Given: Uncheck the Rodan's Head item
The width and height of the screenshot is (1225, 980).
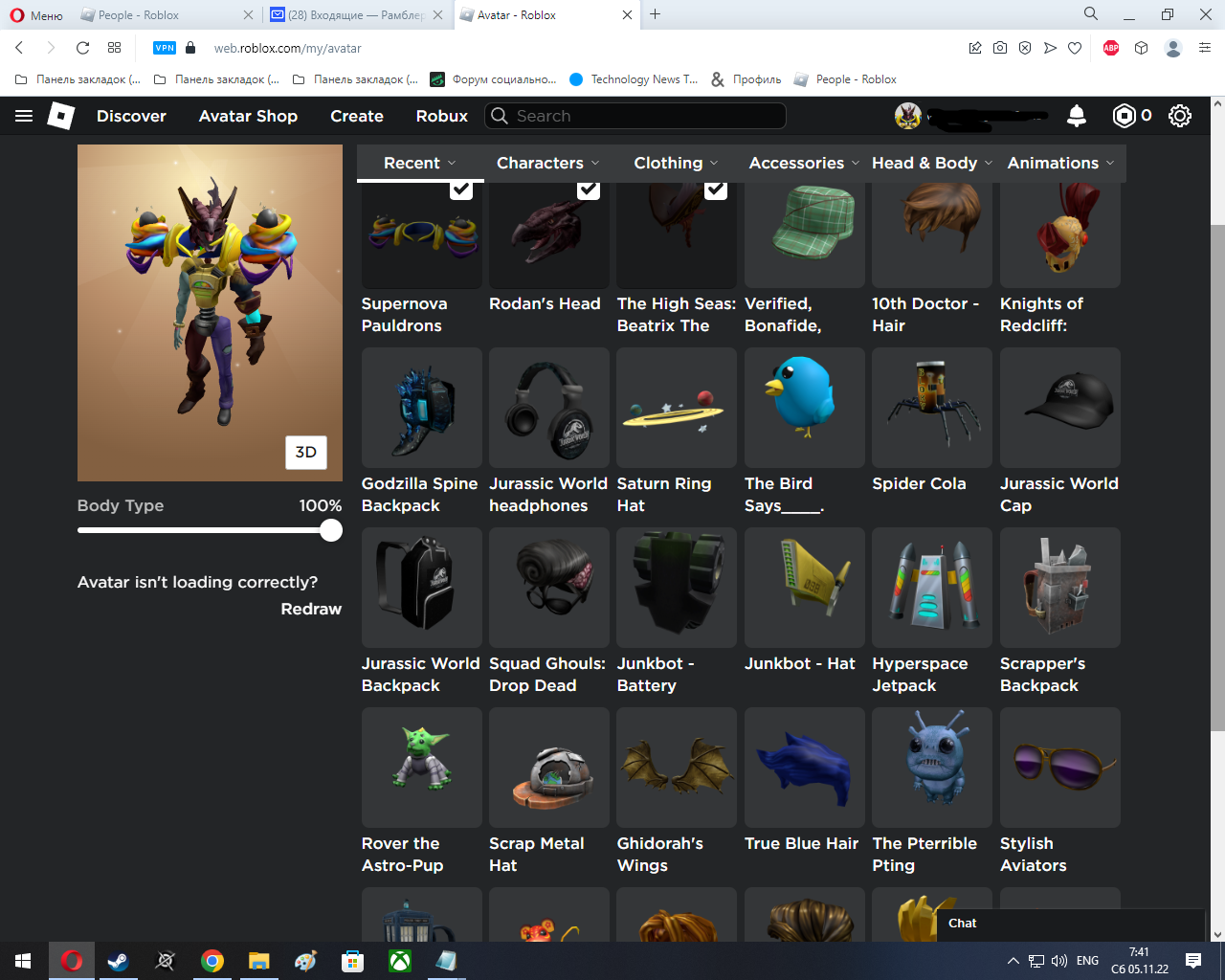Looking at the screenshot, I should click(x=589, y=189).
